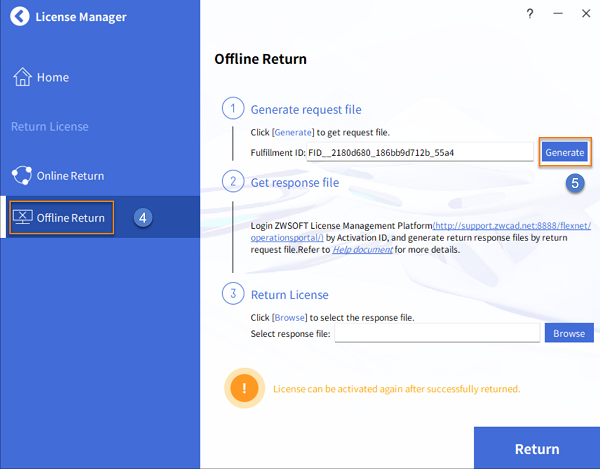The image size is (600, 469).
Task: Click the back arrow beside License Manager
Action: pyautogui.click(x=20, y=16)
